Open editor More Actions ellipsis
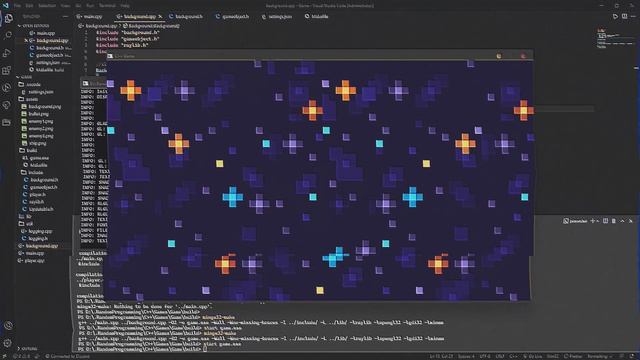640x360 pixels. pyautogui.click(x=633, y=16)
